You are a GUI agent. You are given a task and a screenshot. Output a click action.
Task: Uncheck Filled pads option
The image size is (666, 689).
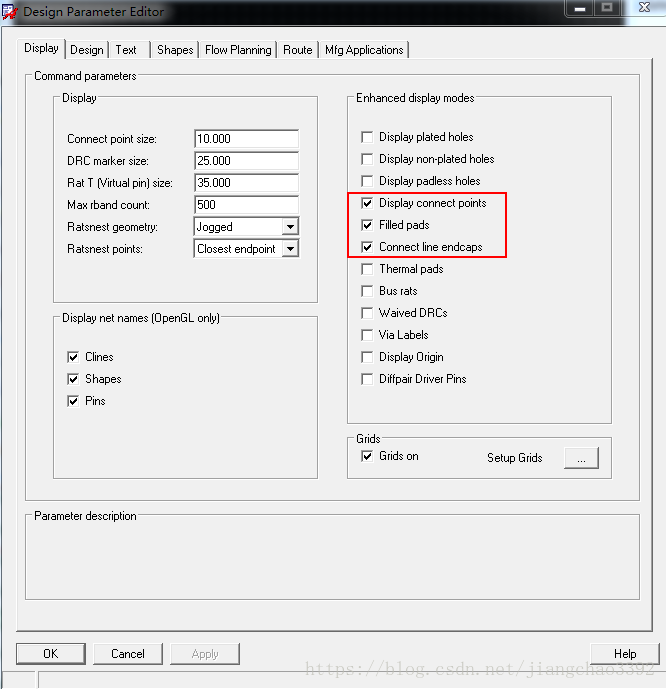pos(367,225)
